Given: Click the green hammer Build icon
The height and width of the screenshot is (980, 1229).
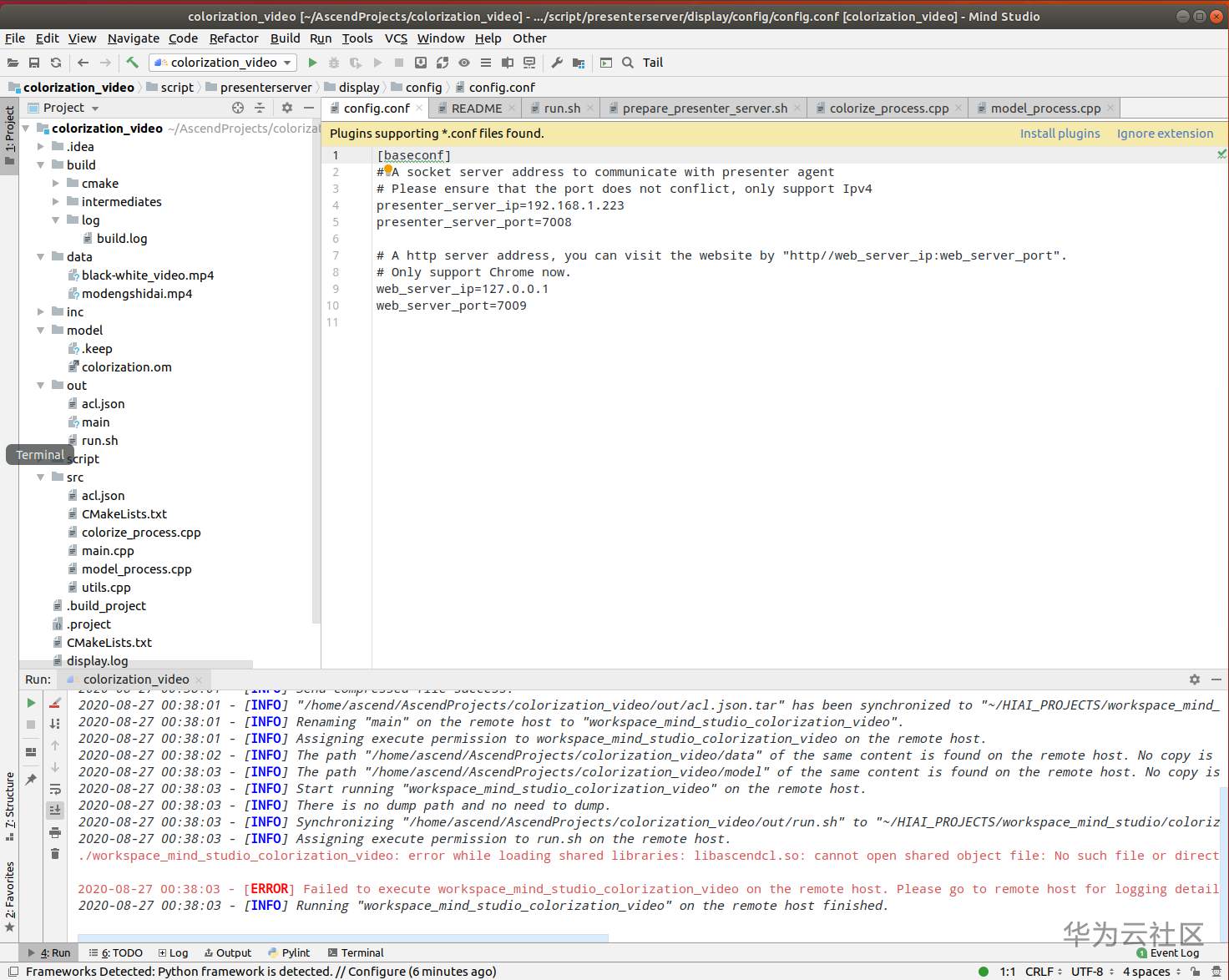Looking at the screenshot, I should point(132,63).
